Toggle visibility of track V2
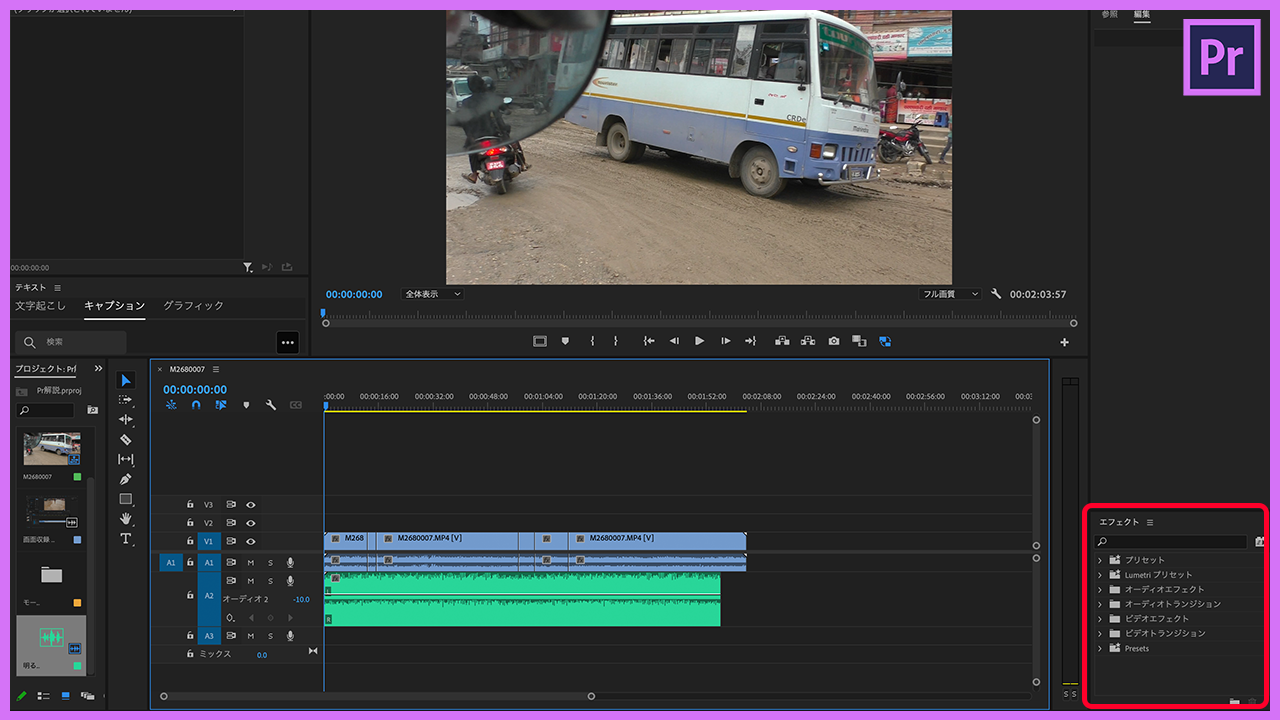 click(251, 523)
